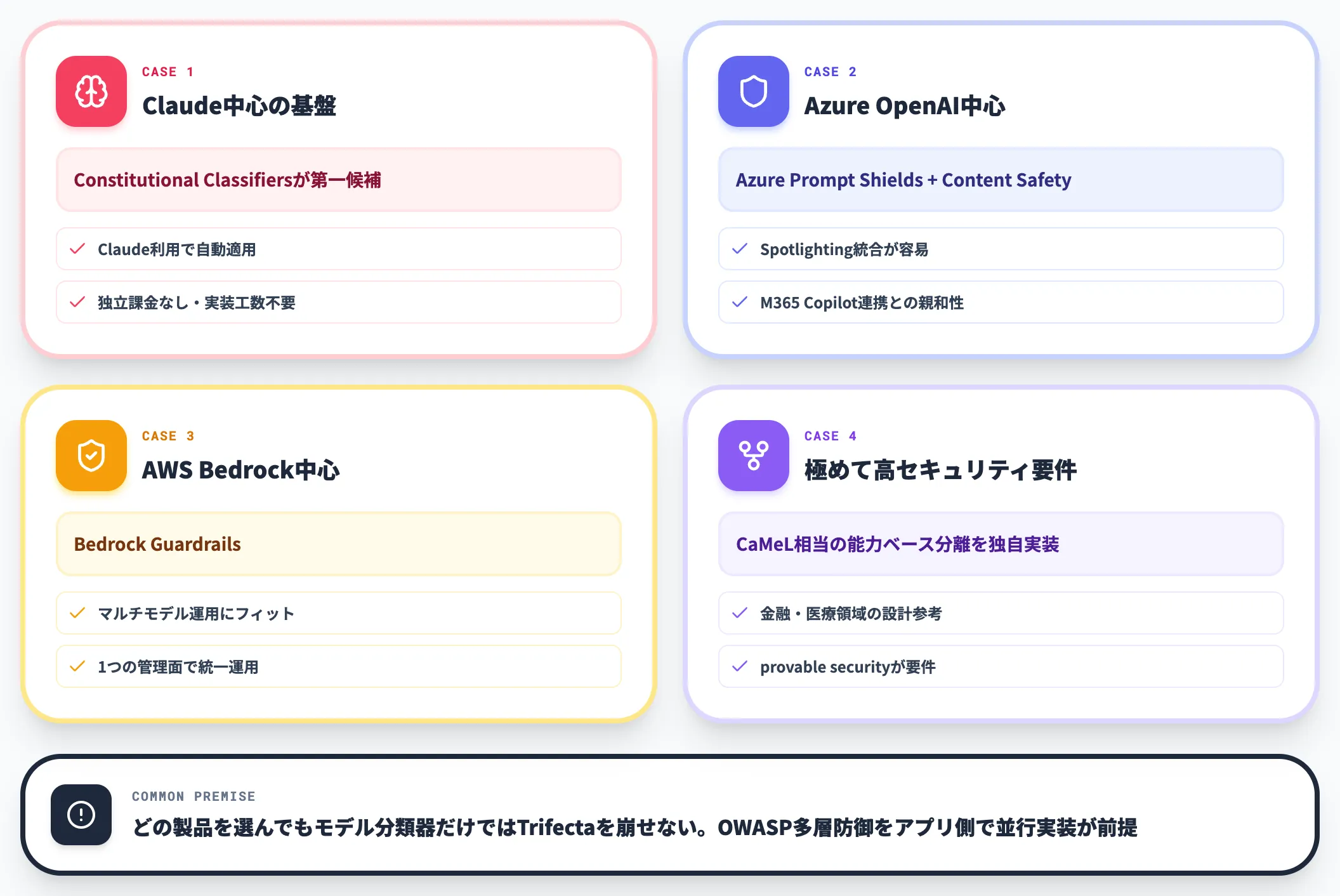Click the text M365 Copilot連携との親和性
1340x896 pixels.
[862, 303]
